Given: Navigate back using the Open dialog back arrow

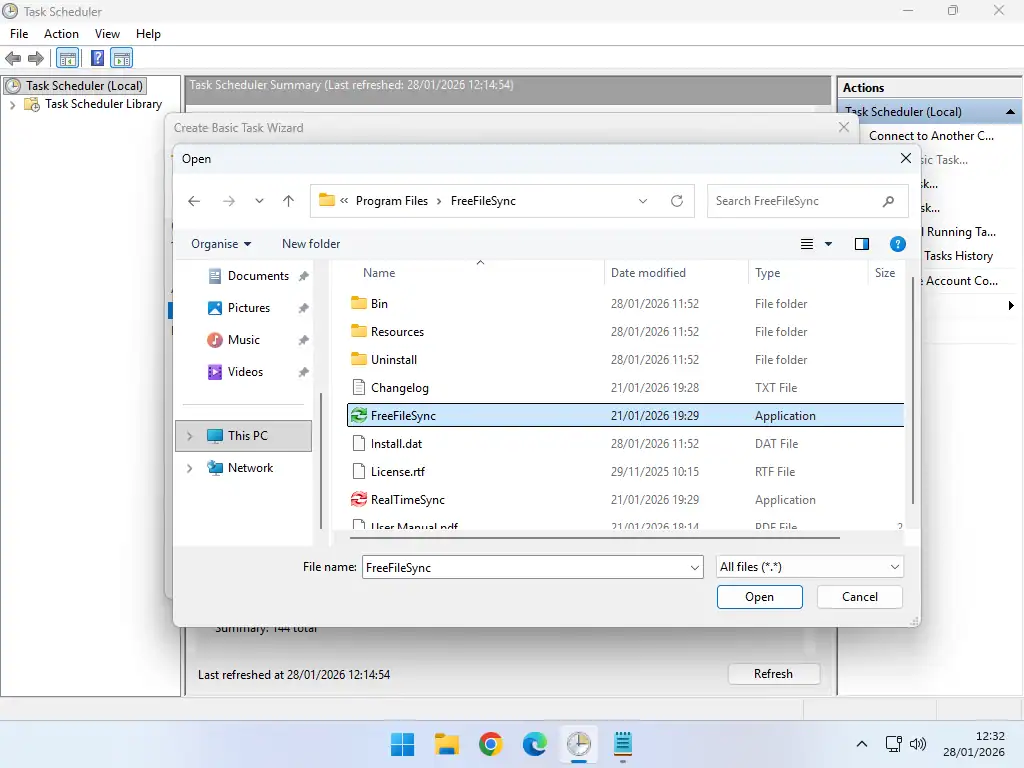Looking at the screenshot, I should pos(193,201).
